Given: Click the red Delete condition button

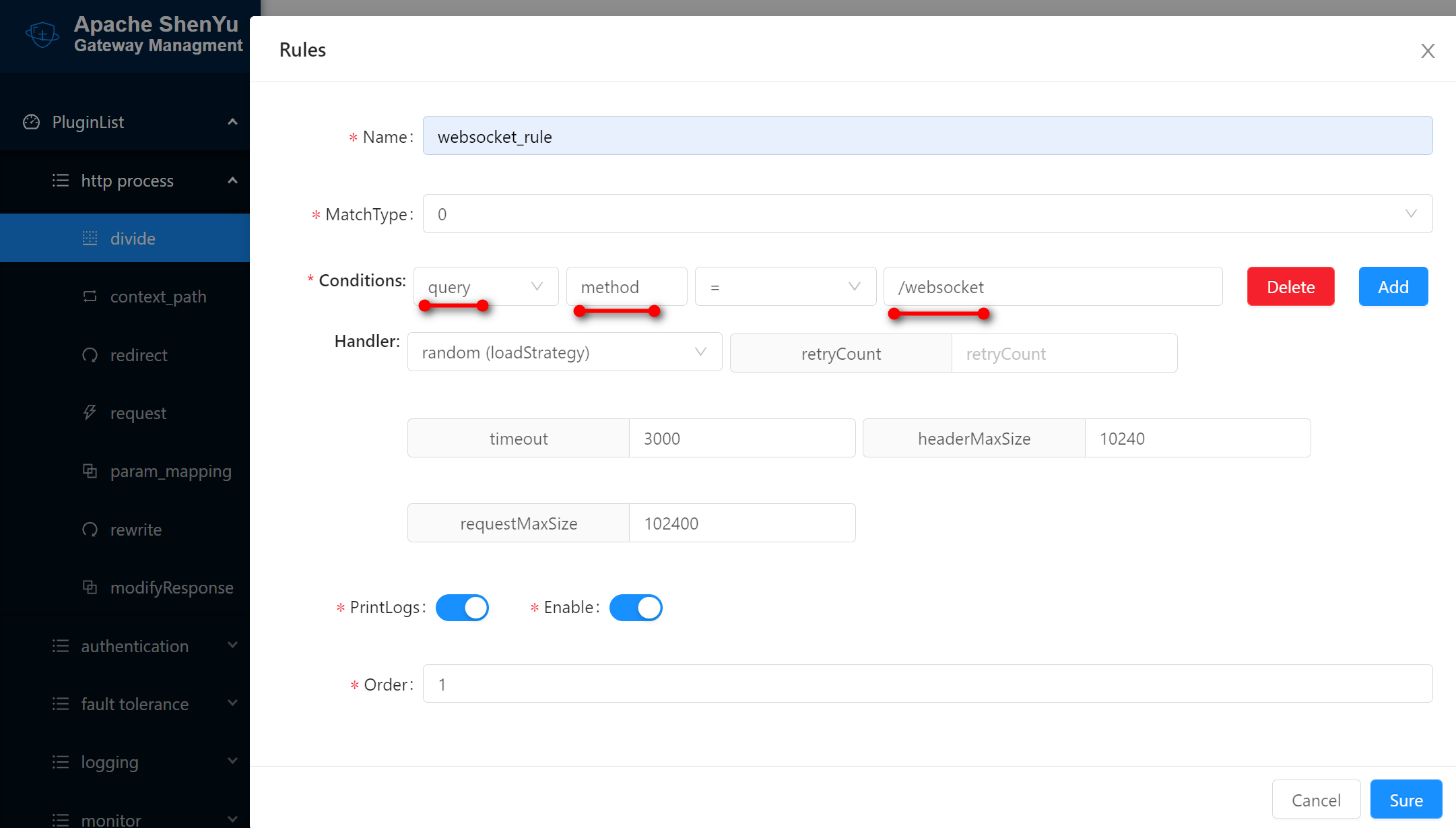Looking at the screenshot, I should point(1290,287).
